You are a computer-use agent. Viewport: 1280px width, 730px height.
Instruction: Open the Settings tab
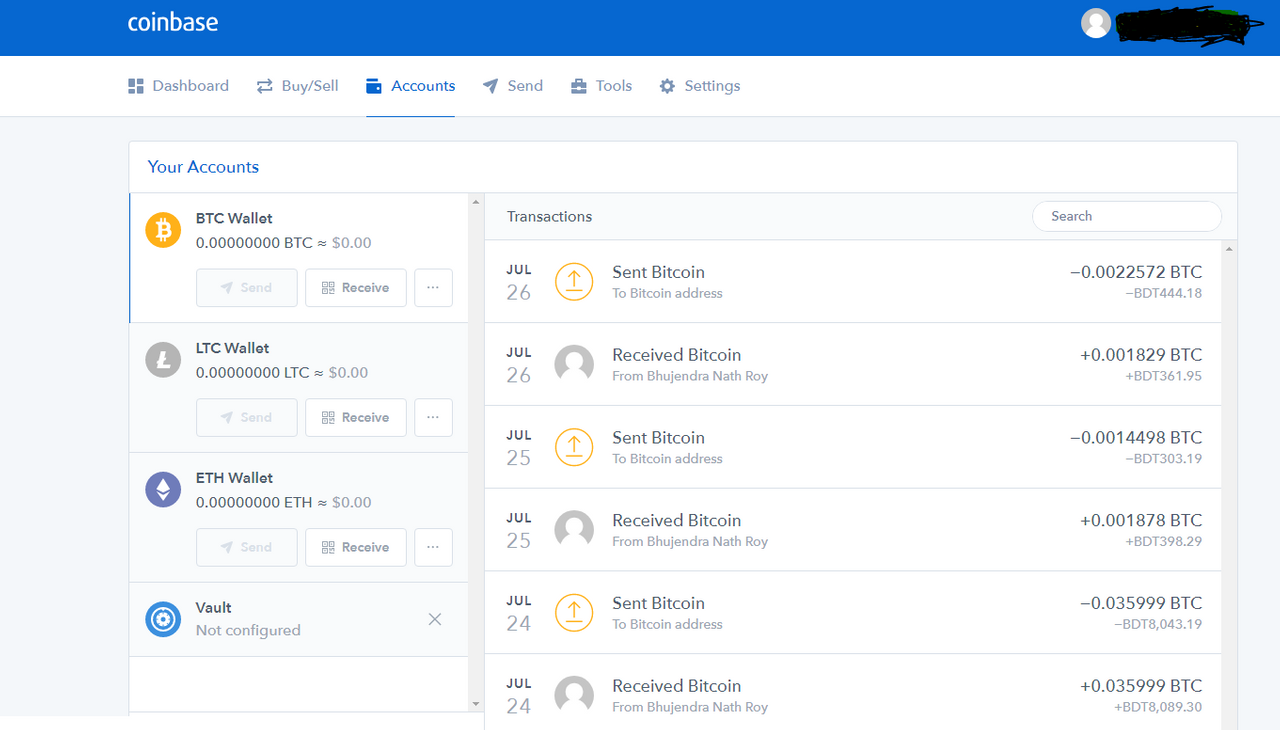(700, 86)
